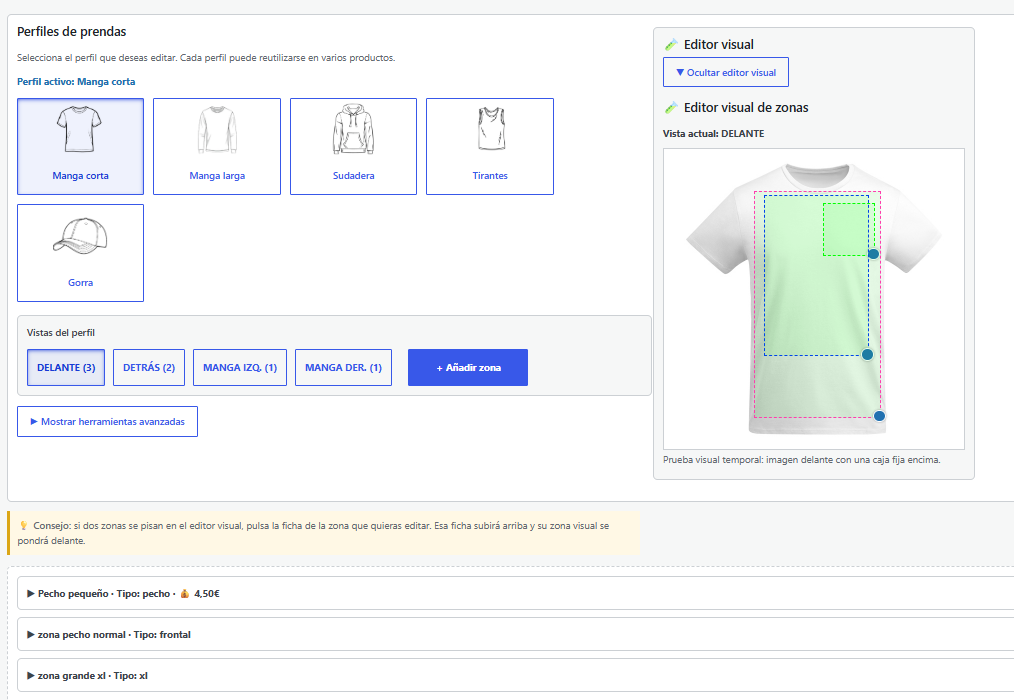Click the 'Perfil activo: Manga corta' text
Screen dimensions: 1014x700
pyautogui.click(x=76, y=82)
